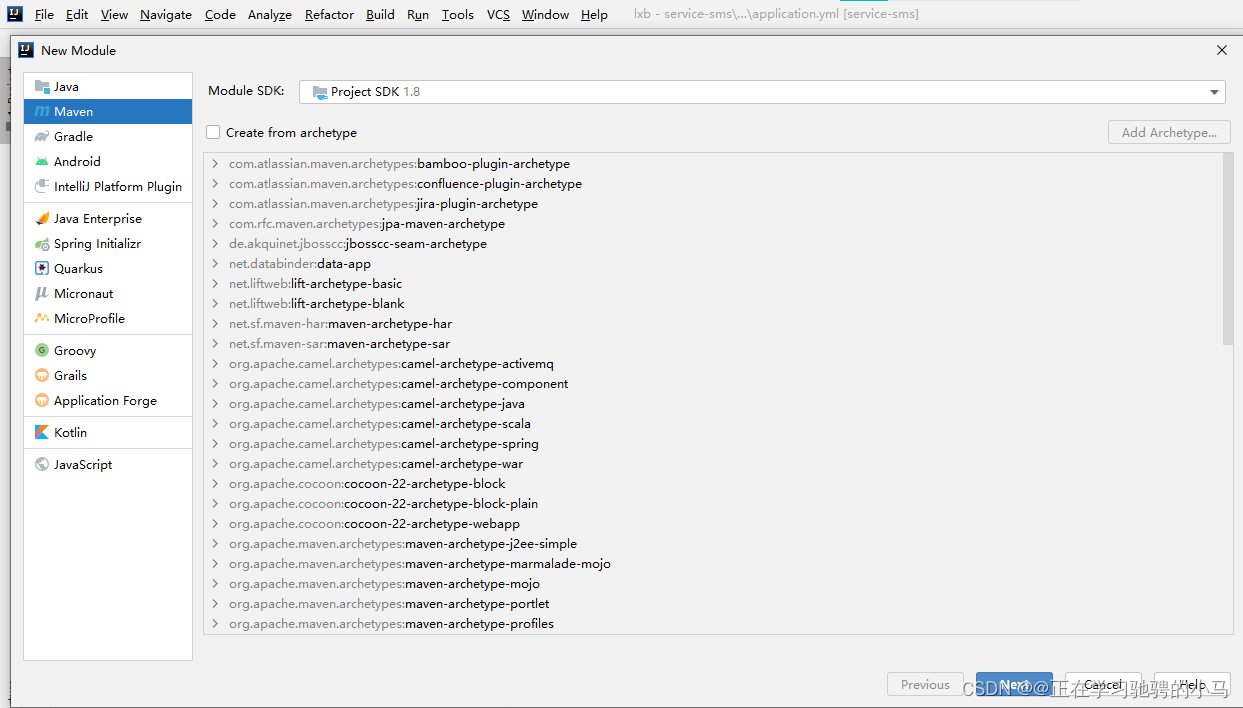Viewport: 1243px width, 708px height.
Task: Select maven-archetype-sar row
Action: [x=713, y=343]
